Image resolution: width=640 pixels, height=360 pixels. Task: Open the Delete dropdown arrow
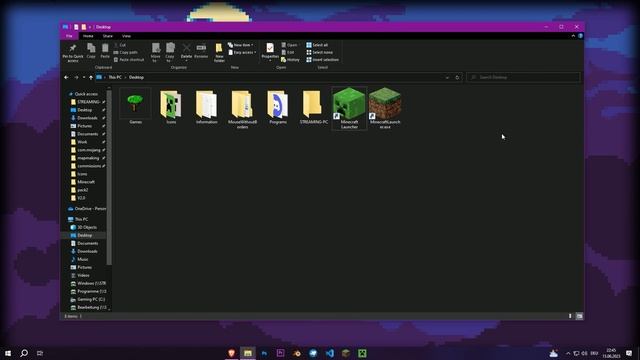186,61
